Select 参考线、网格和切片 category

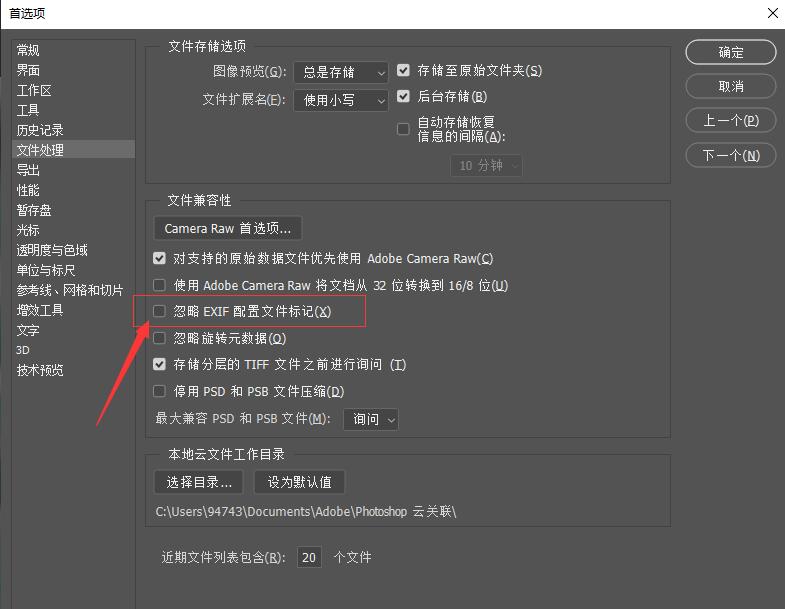pos(70,290)
